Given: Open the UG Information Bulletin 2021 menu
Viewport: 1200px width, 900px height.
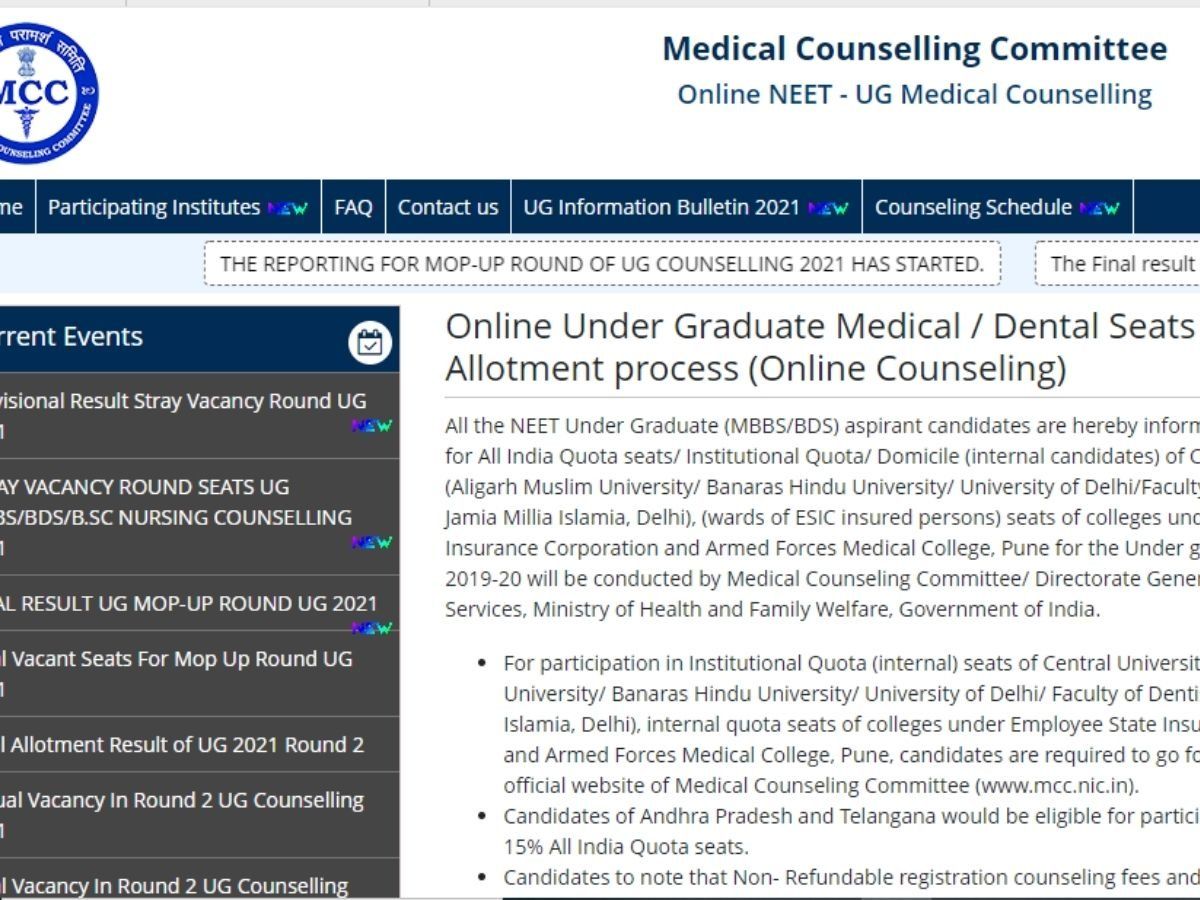Looking at the screenshot, I should tap(662, 208).
